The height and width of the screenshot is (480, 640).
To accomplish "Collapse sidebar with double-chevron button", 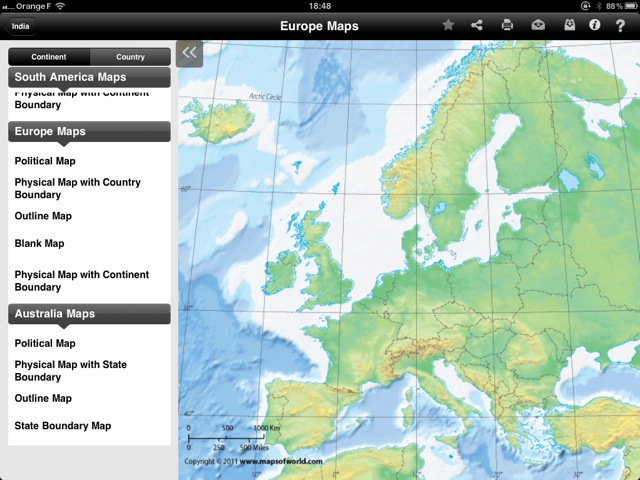I will pos(189,54).
